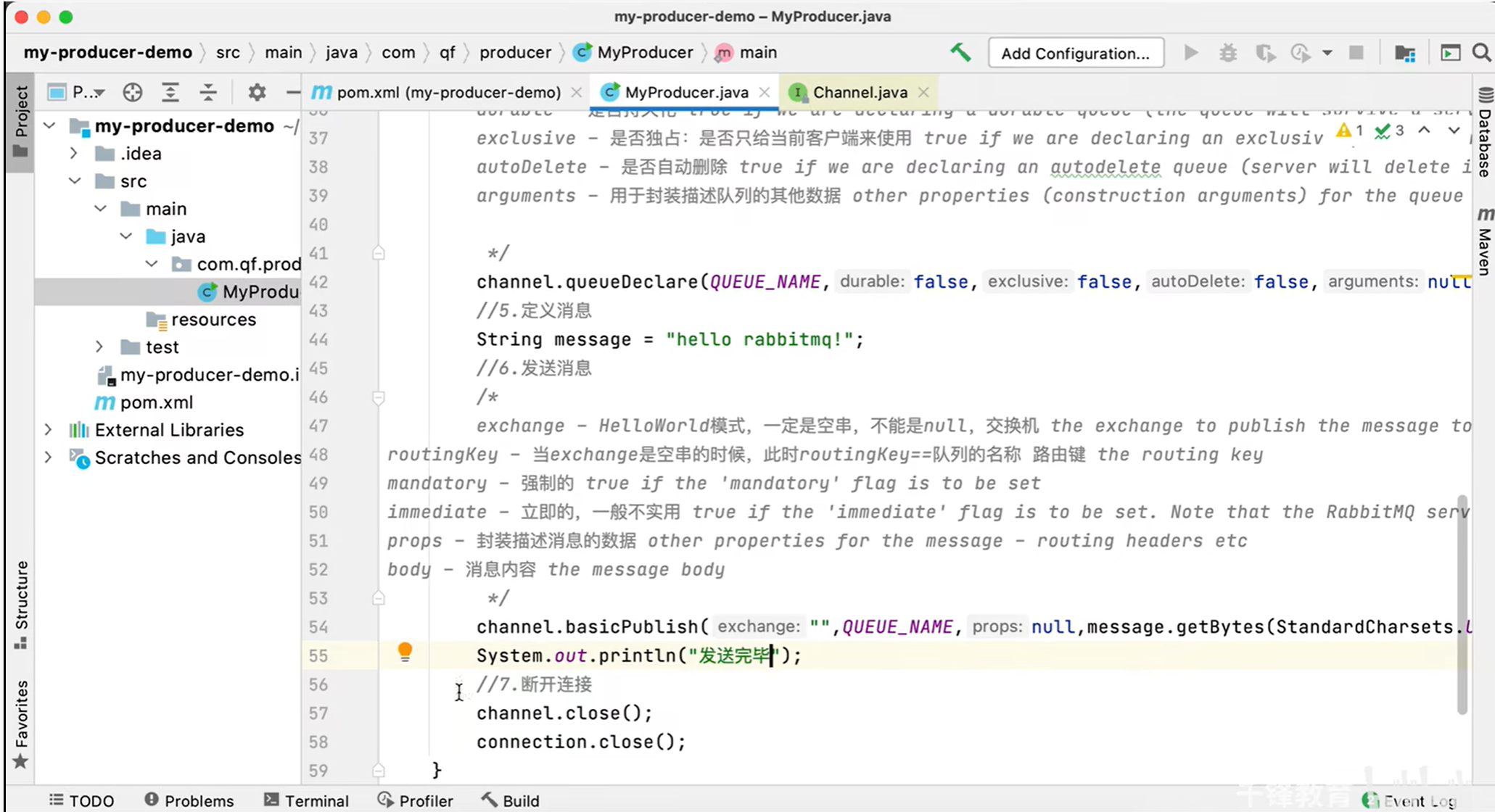The width and height of the screenshot is (1495, 812).
Task: Click the yellow intention lightbulb on line 55
Action: point(405,652)
